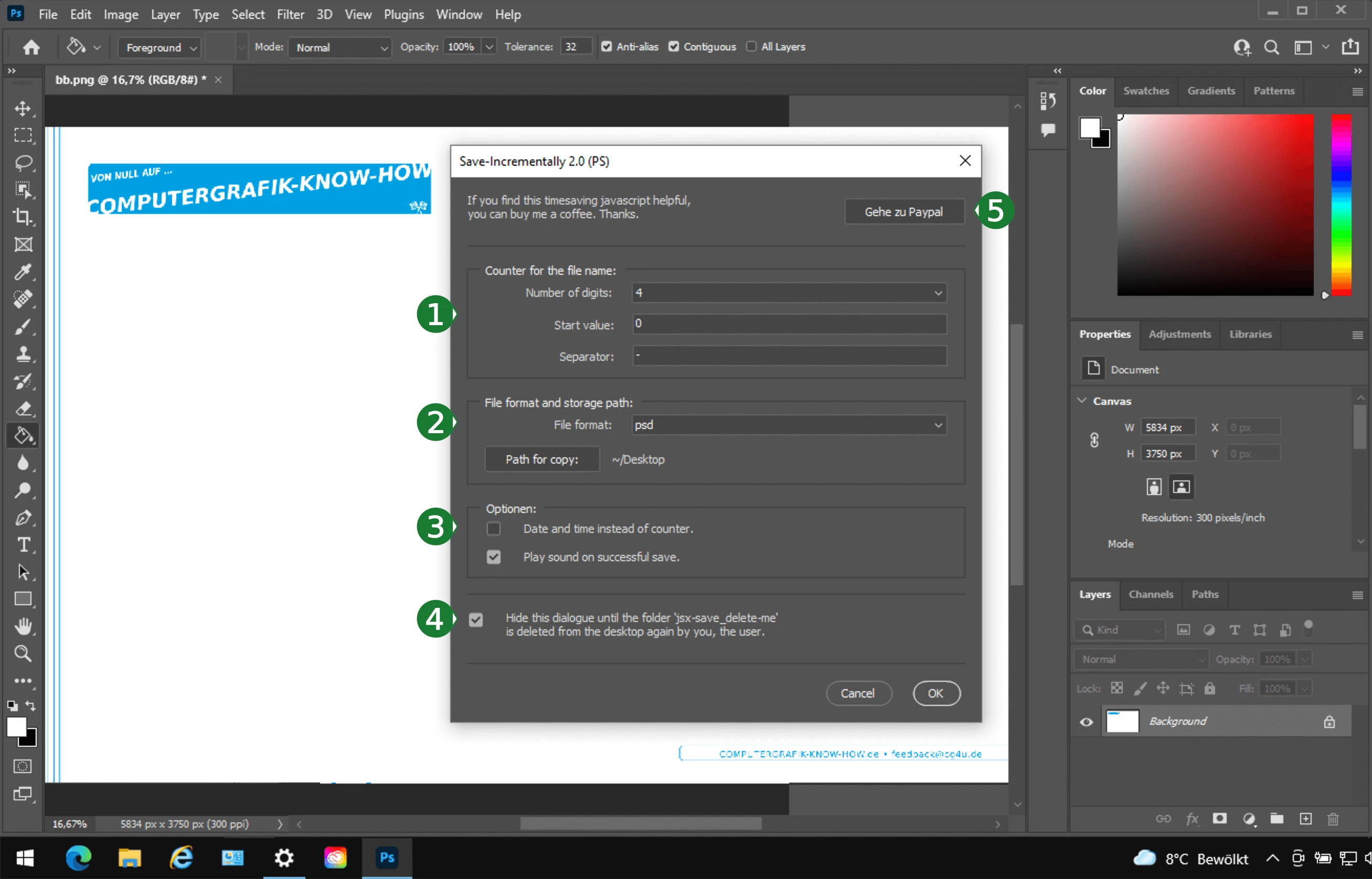Select the Crop tool
The height and width of the screenshot is (879, 1372).
pos(23,217)
